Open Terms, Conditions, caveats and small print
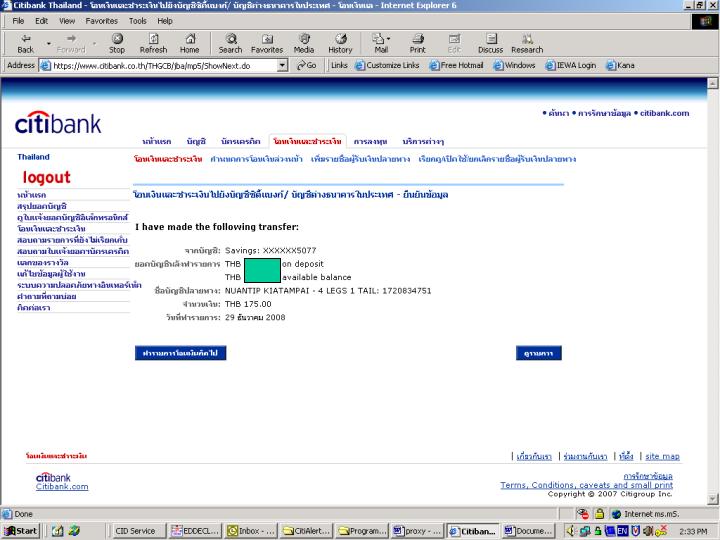 (586, 485)
